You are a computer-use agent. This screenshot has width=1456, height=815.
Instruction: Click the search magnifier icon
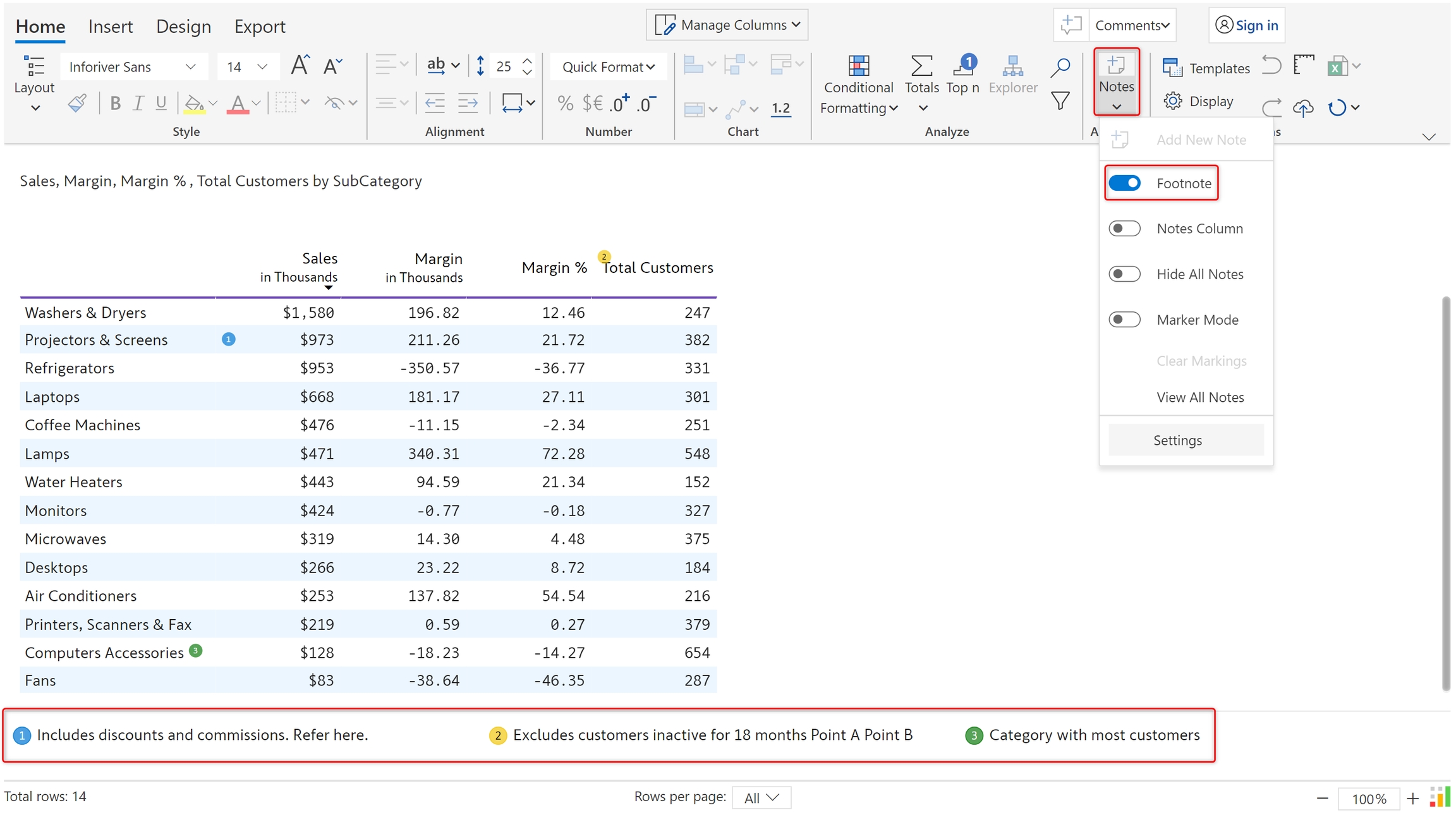(x=1060, y=67)
